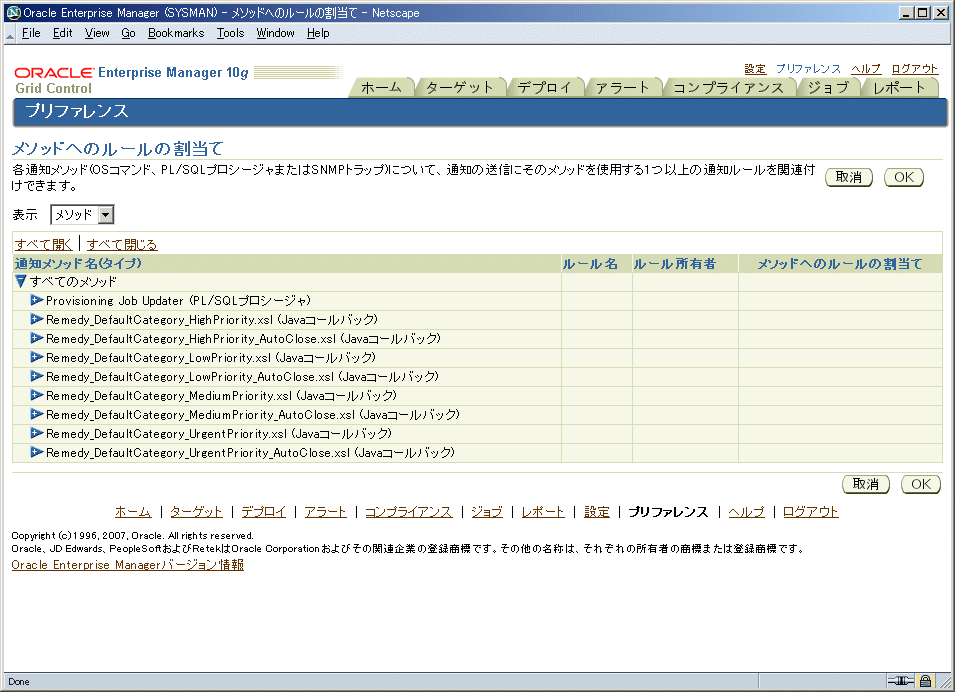The height and width of the screenshot is (692, 955).
Task: Click the footer 設定 link
Action: 597,512
